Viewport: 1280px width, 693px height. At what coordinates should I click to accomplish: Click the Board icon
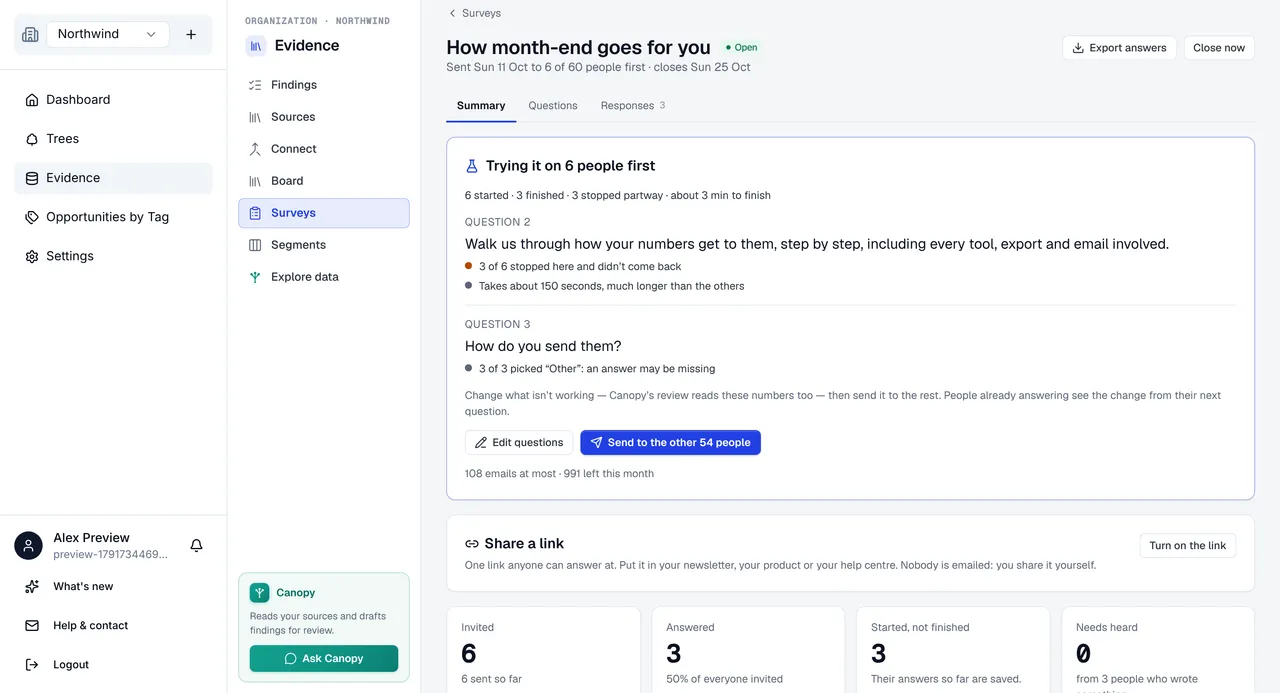(255, 181)
